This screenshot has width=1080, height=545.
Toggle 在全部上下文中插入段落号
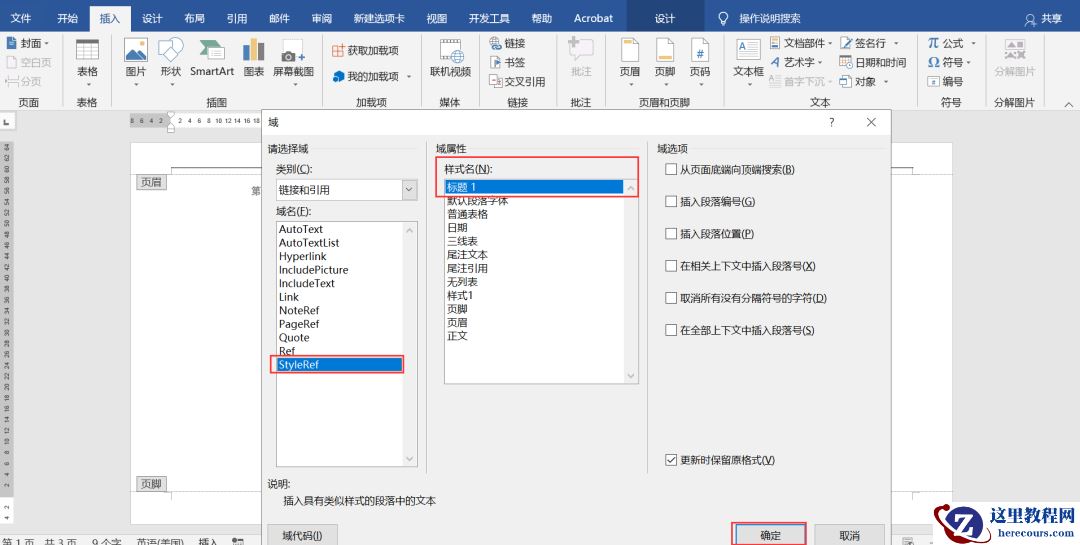(671, 331)
